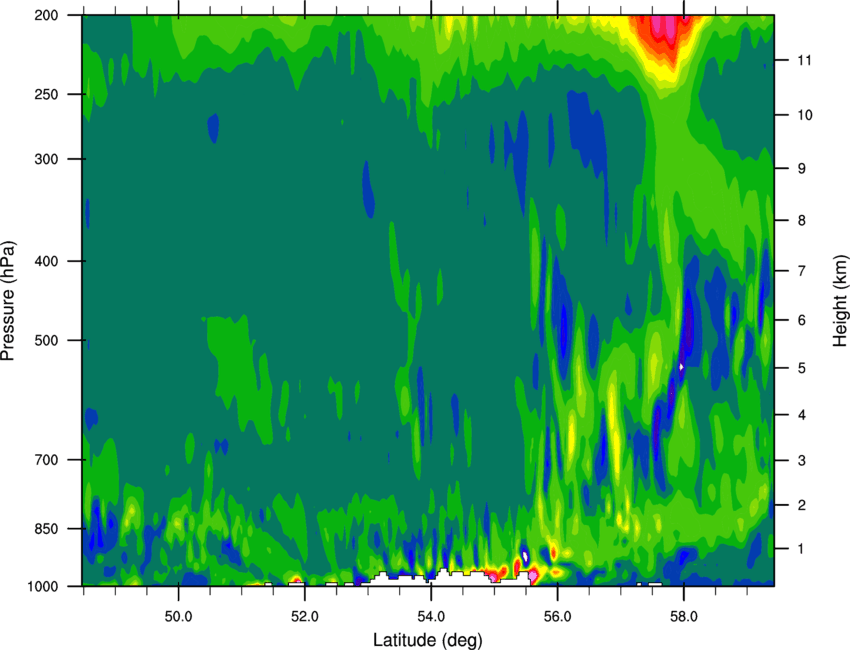Click the 56.0 latitude tick label

tap(557, 617)
